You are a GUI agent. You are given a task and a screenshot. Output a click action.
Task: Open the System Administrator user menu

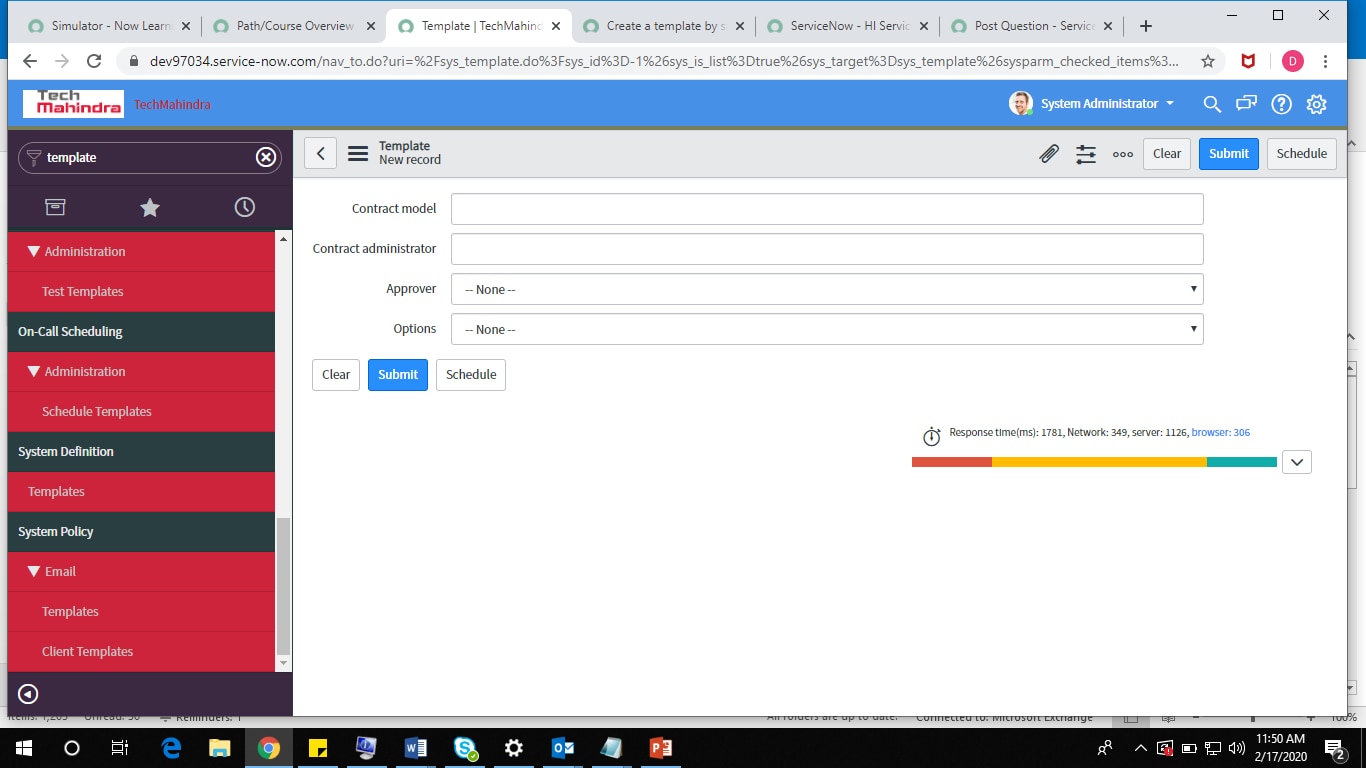1092,103
